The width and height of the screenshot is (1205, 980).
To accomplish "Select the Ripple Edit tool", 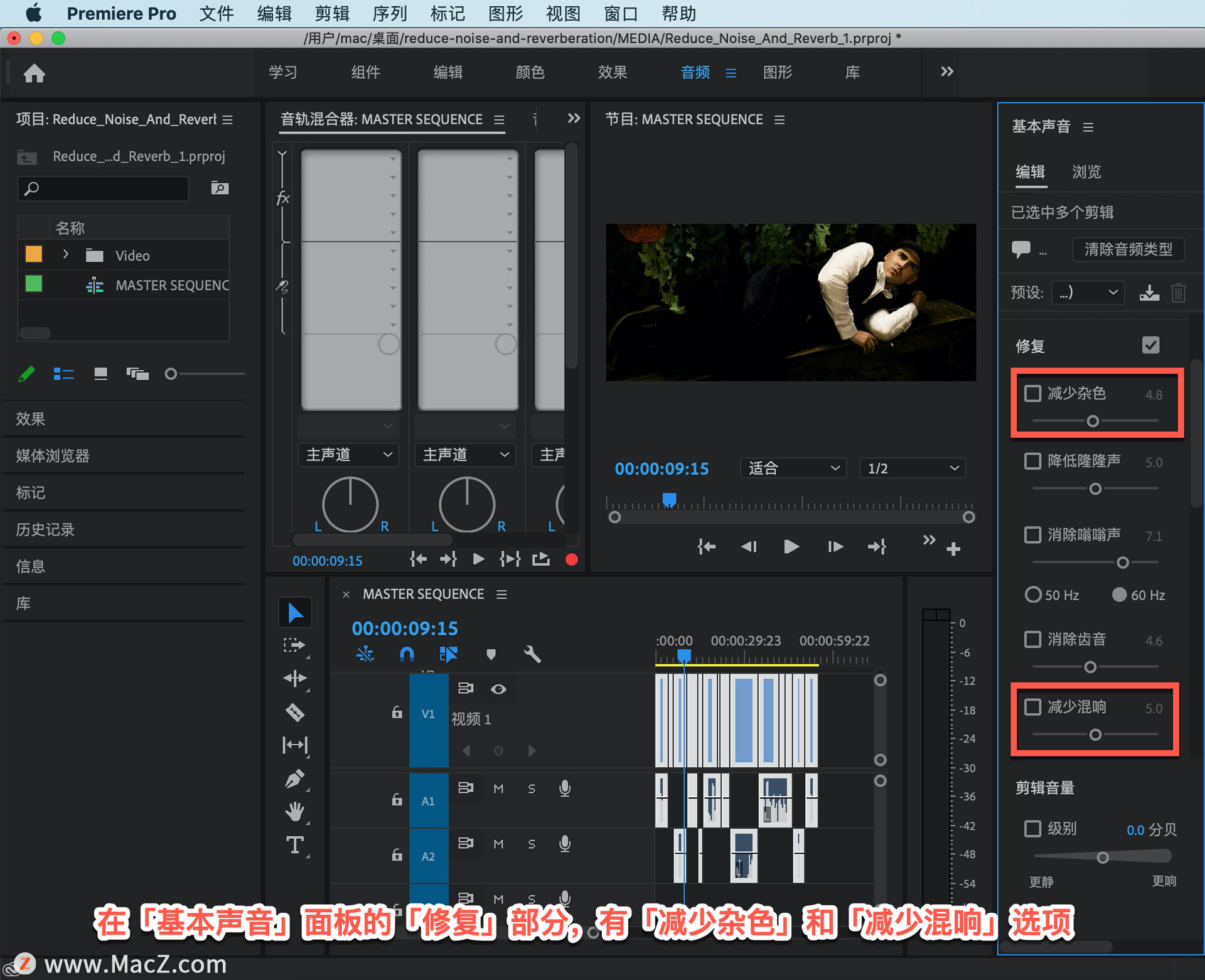I will point(294,678).
